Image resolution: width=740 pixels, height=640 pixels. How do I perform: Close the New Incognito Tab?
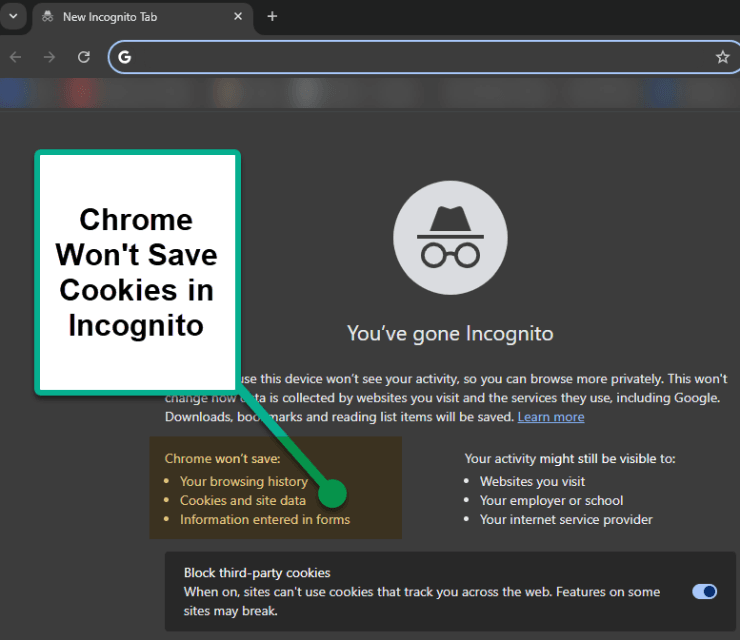coord(238,17)
